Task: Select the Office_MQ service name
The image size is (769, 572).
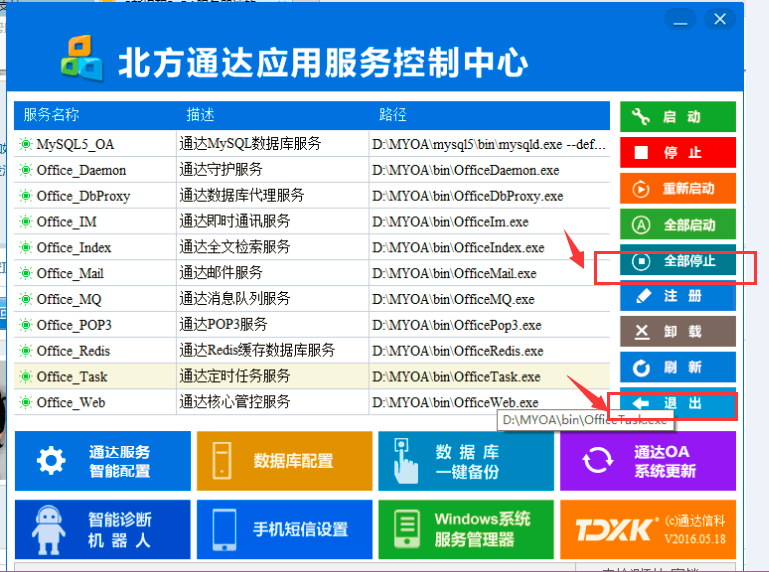Action: click(x=69, y=299)
